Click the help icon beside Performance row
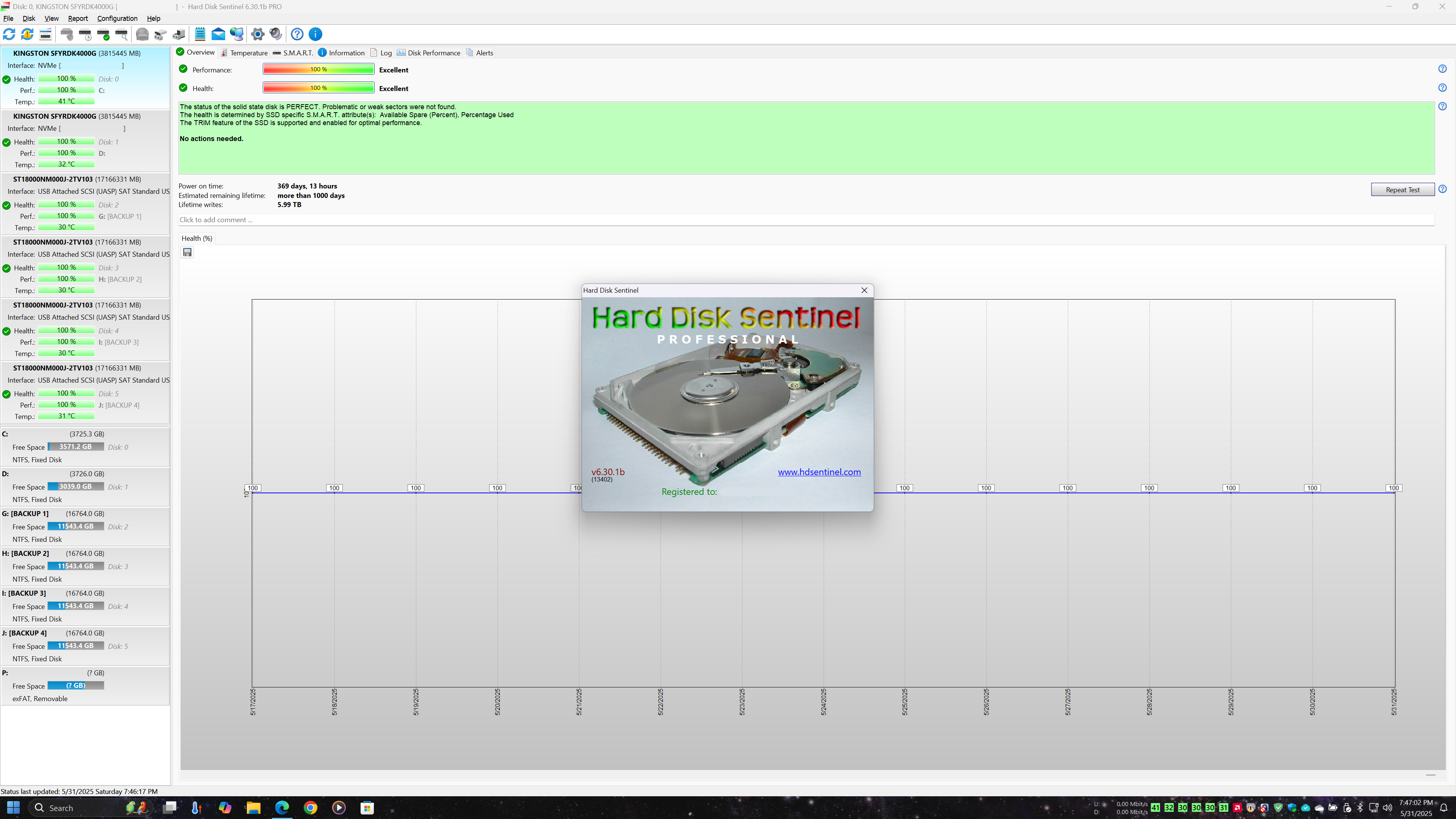Image resolution: width=1456 pixels, height=819 pixels. pos(1442,69)
